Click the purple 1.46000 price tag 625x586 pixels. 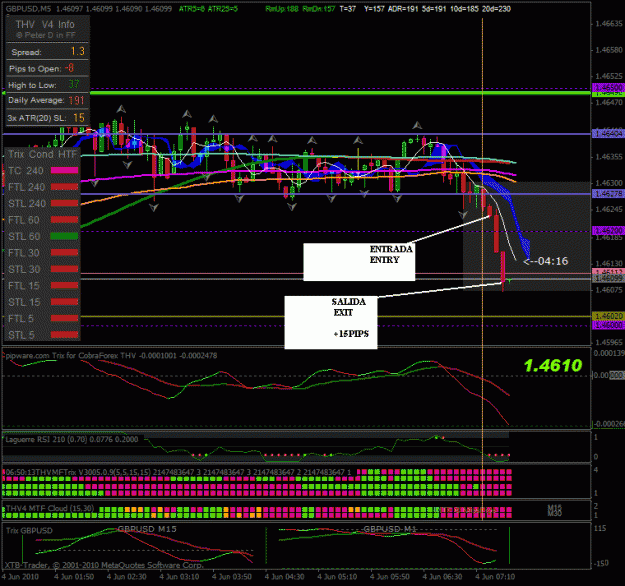click(608, 325)
